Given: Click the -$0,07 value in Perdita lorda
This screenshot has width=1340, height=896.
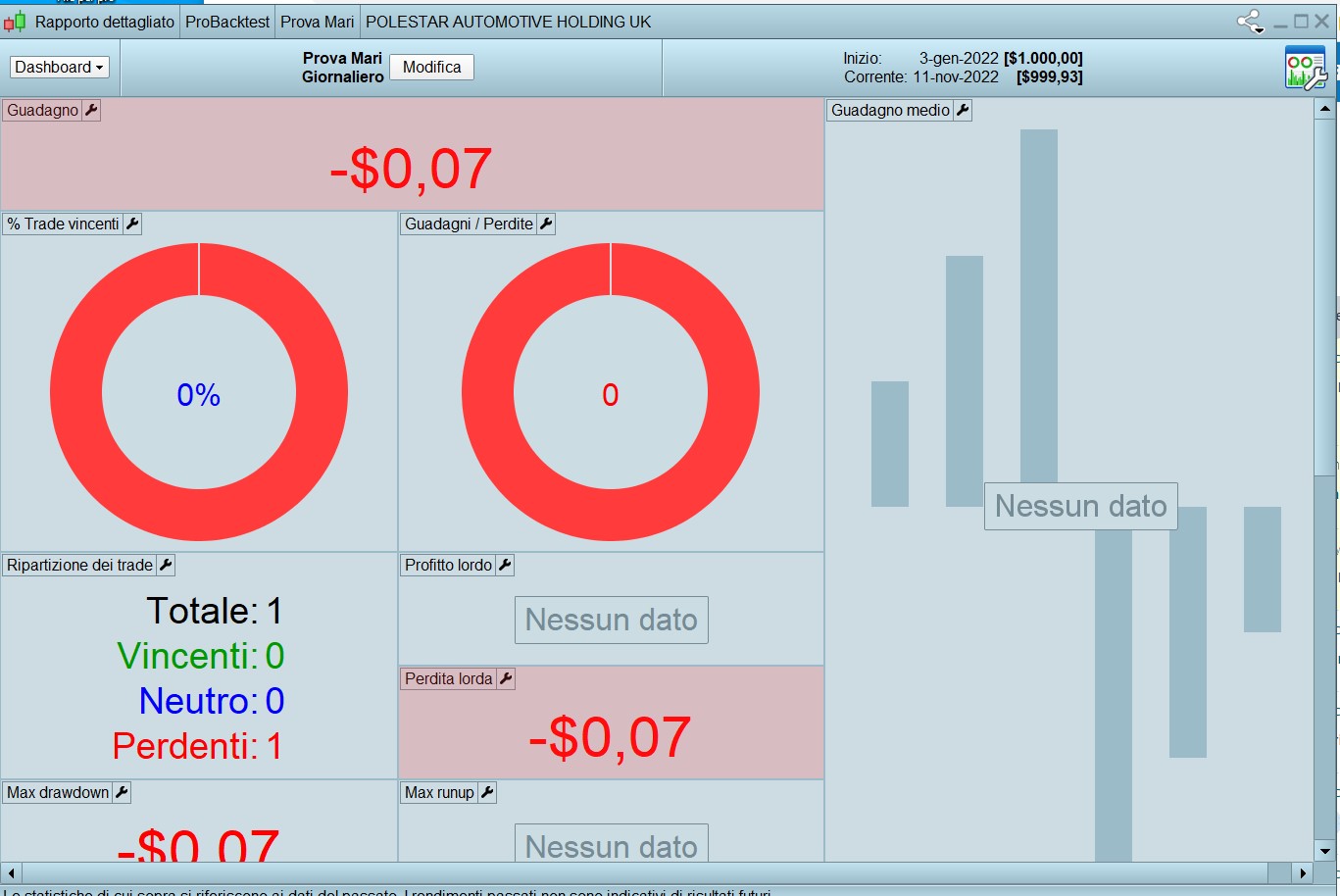Looking at the screenshot, I should tap(610, 737).
